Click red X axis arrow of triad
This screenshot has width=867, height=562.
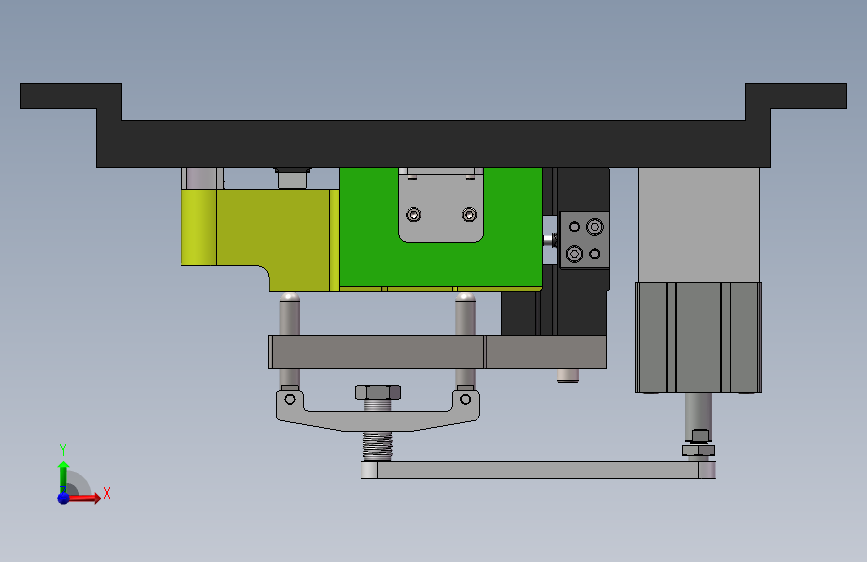[84, 498]
